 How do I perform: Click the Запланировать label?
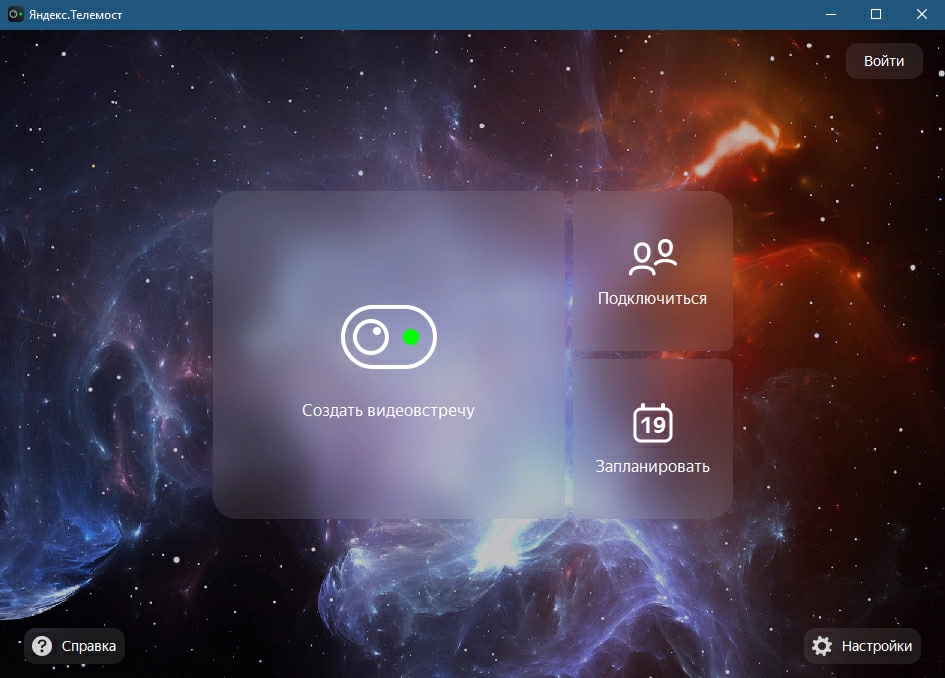pyautogui.click(x=652, y=466)
